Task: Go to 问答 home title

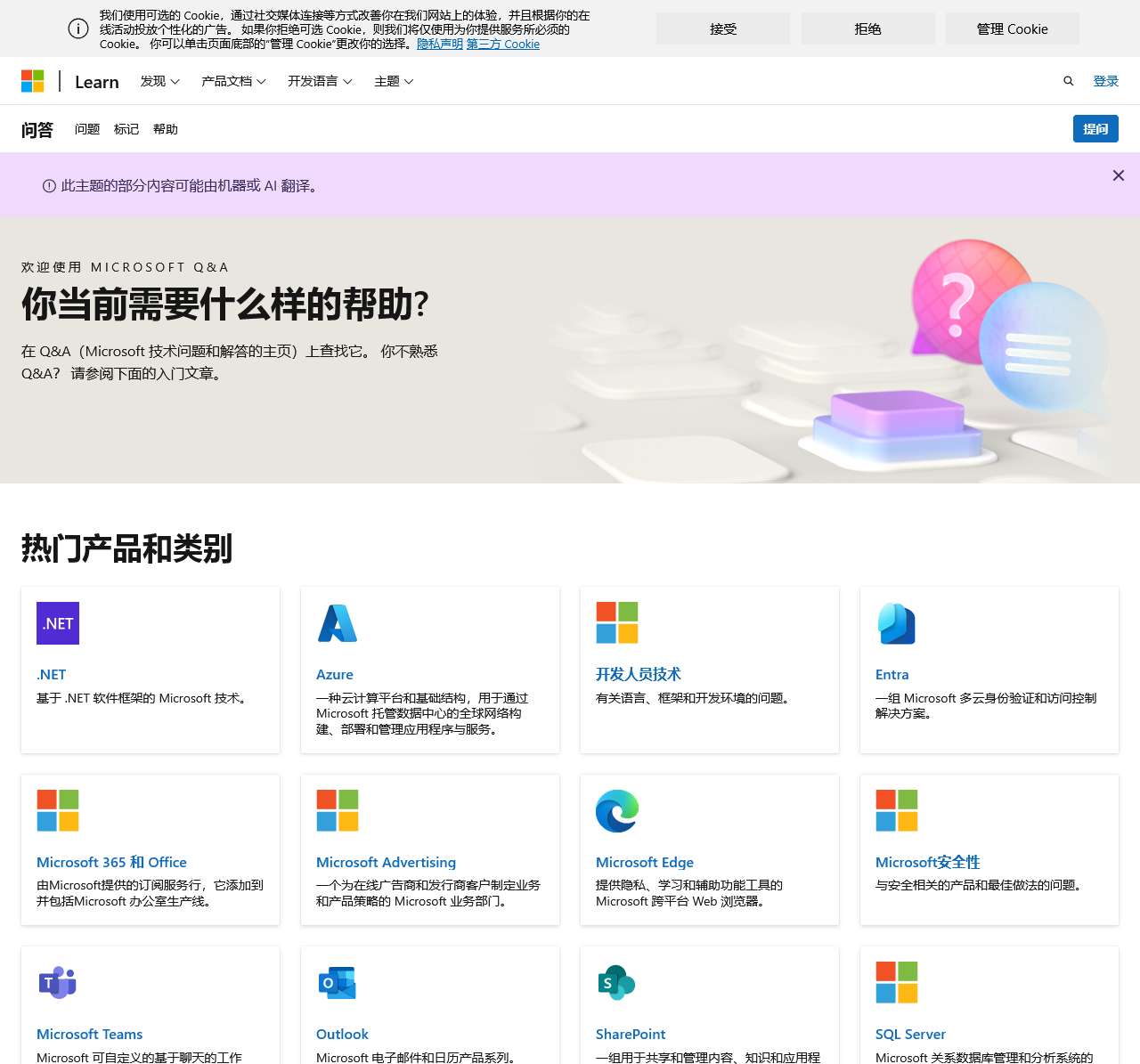Action: 37,130
